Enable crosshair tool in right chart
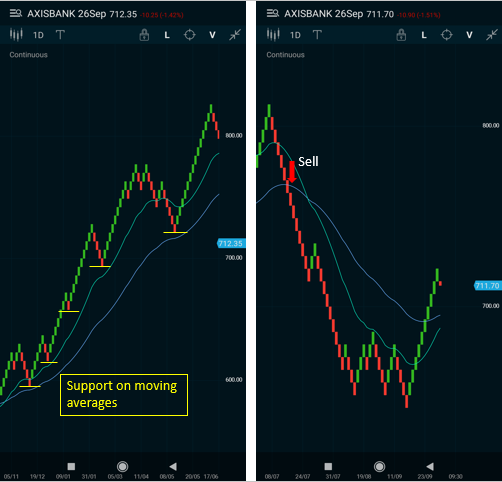This screenshot has width=502, height=482. coord(447,35)
